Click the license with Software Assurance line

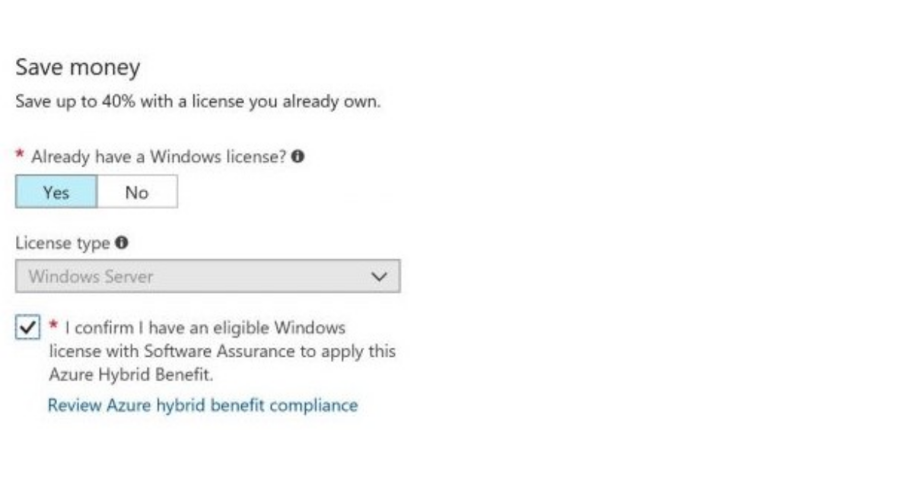222,351
